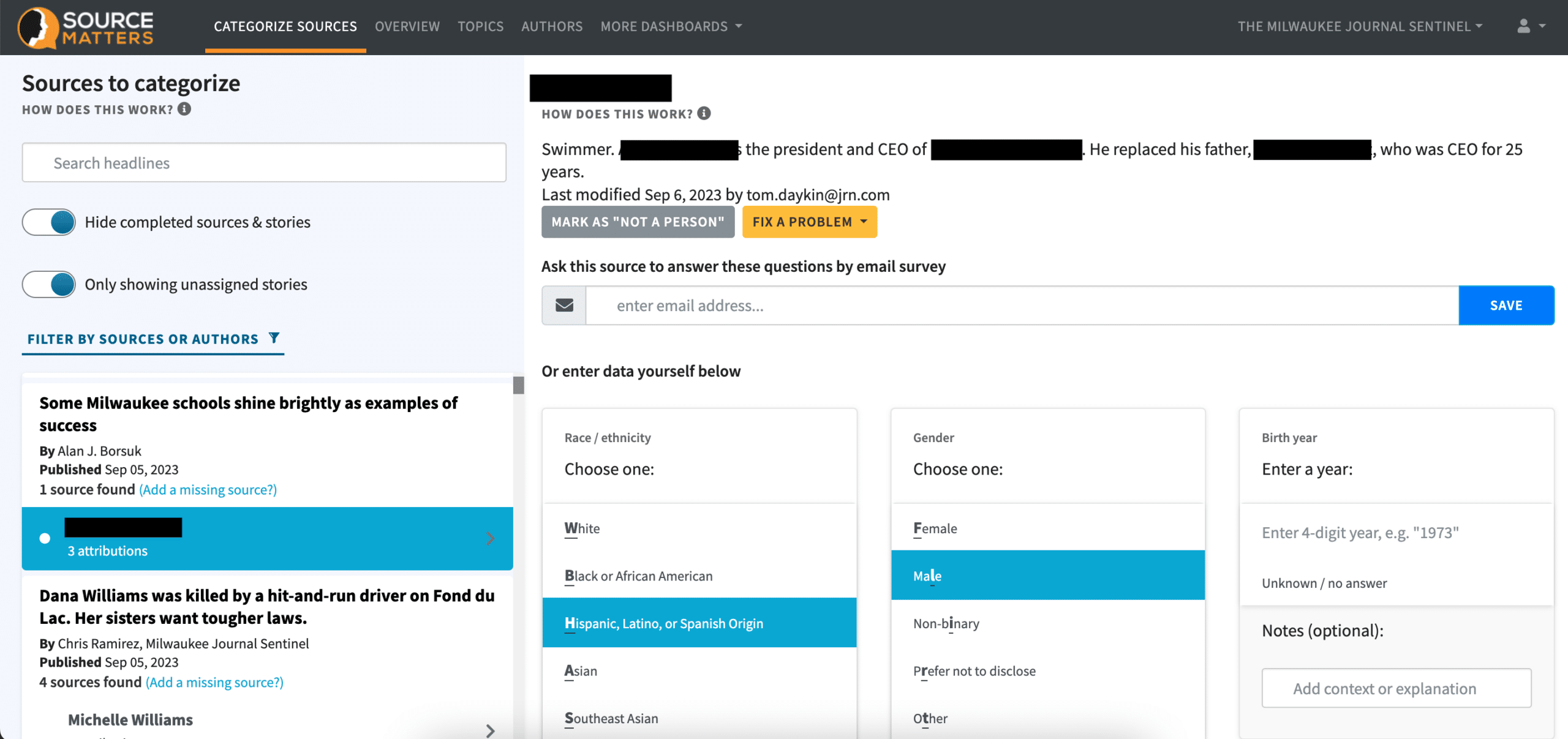Select Other gender option

[x=1048, y=718]
